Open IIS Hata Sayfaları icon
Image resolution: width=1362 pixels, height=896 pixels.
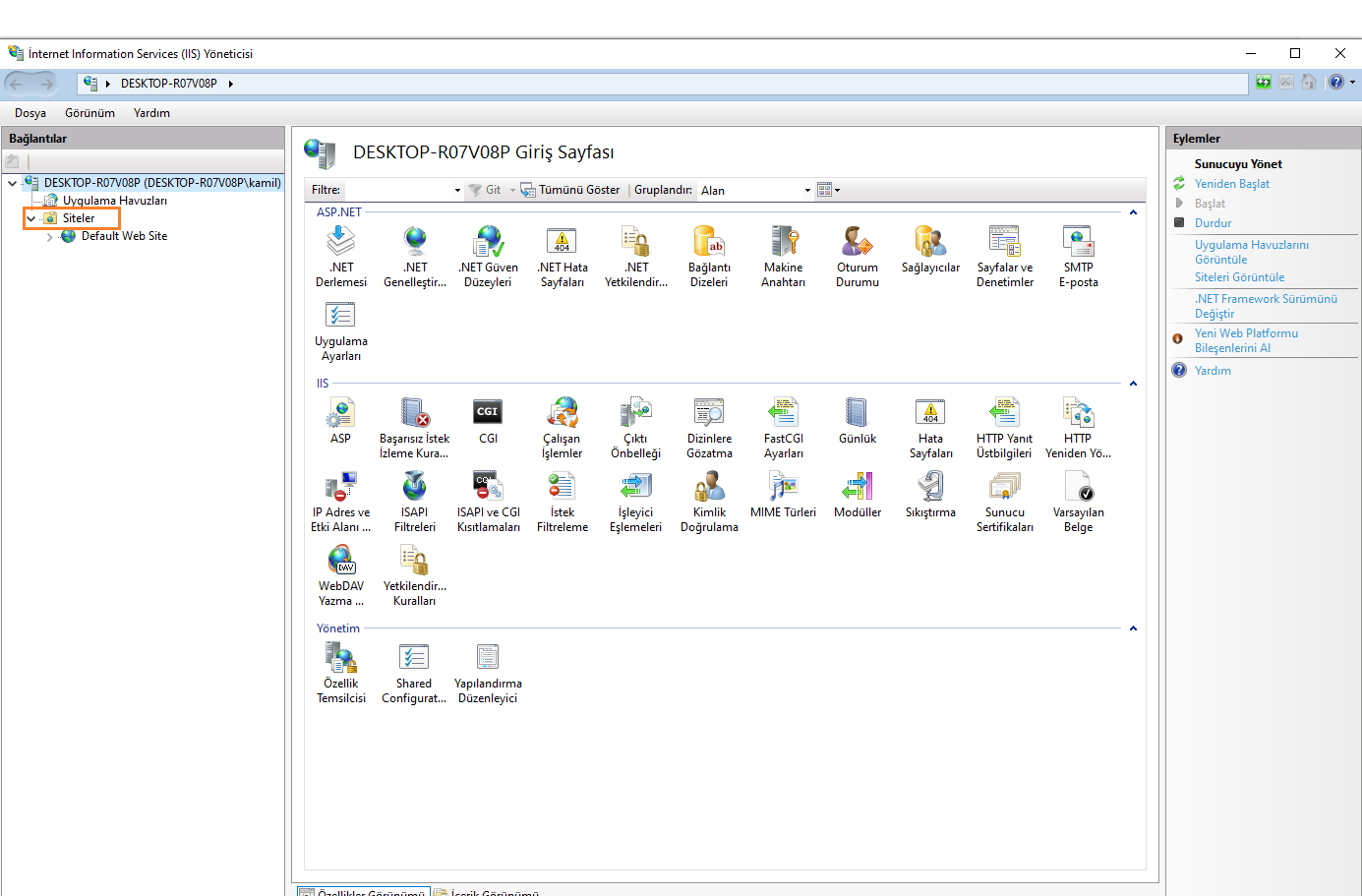pyautogui.click(x=930, y=412)
